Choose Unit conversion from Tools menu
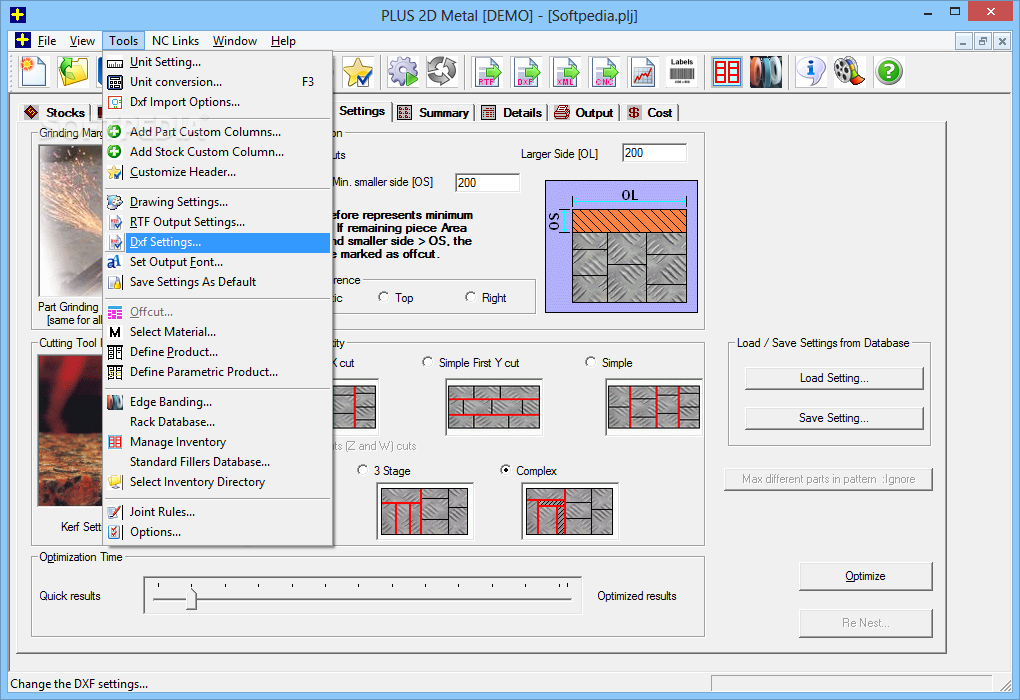 pyautogui.click(x=217, y=82)
